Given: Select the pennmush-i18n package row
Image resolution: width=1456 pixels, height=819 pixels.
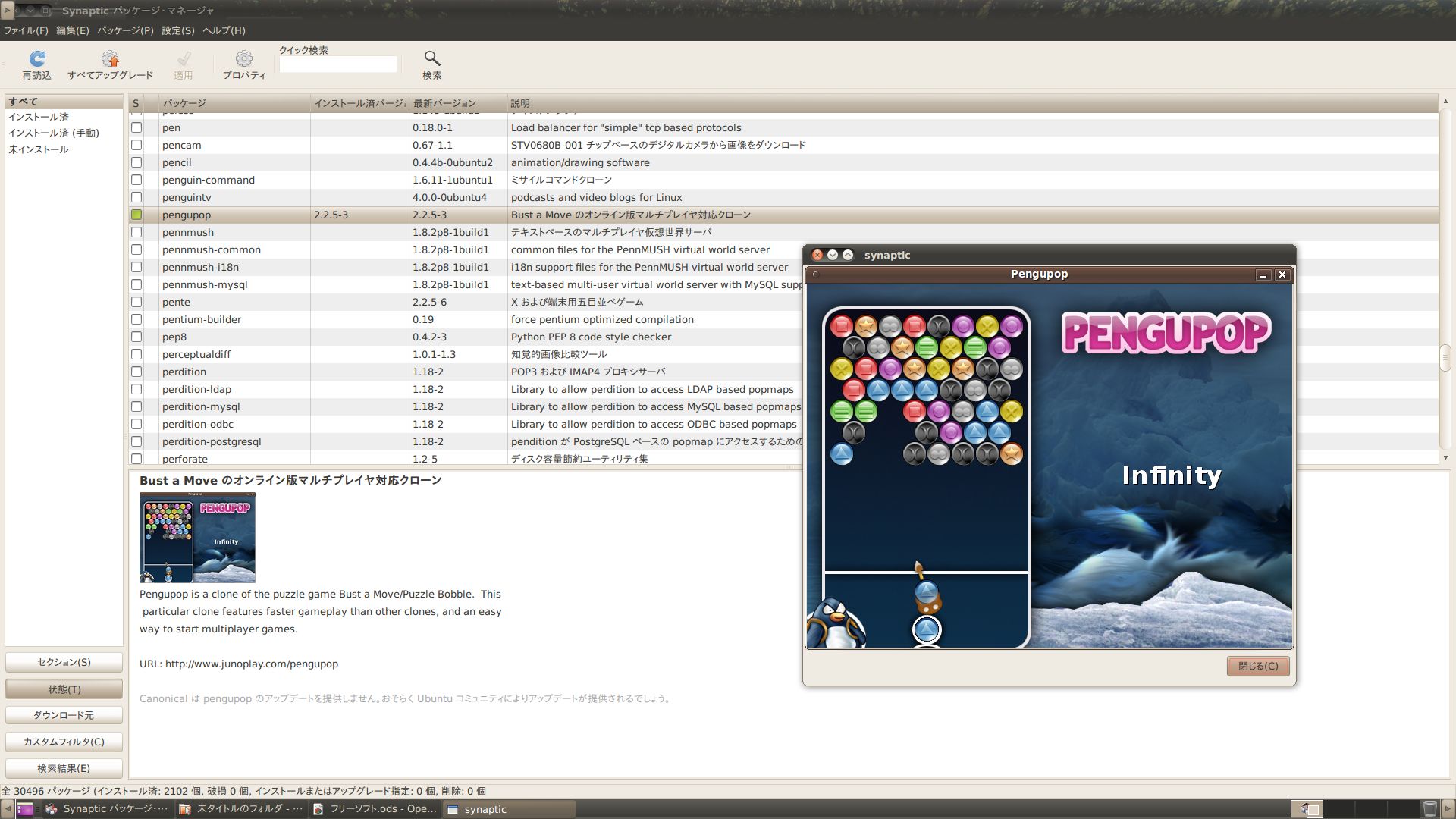Looking at the screenshot, I should pos(466,267).
